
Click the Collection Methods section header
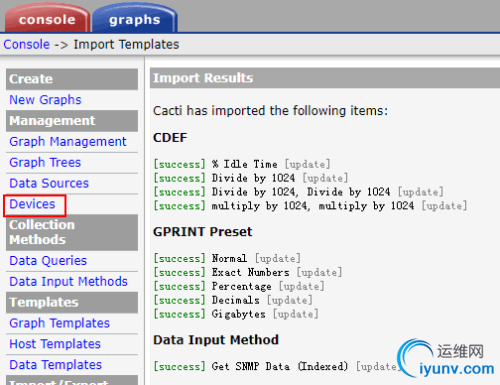72,232
